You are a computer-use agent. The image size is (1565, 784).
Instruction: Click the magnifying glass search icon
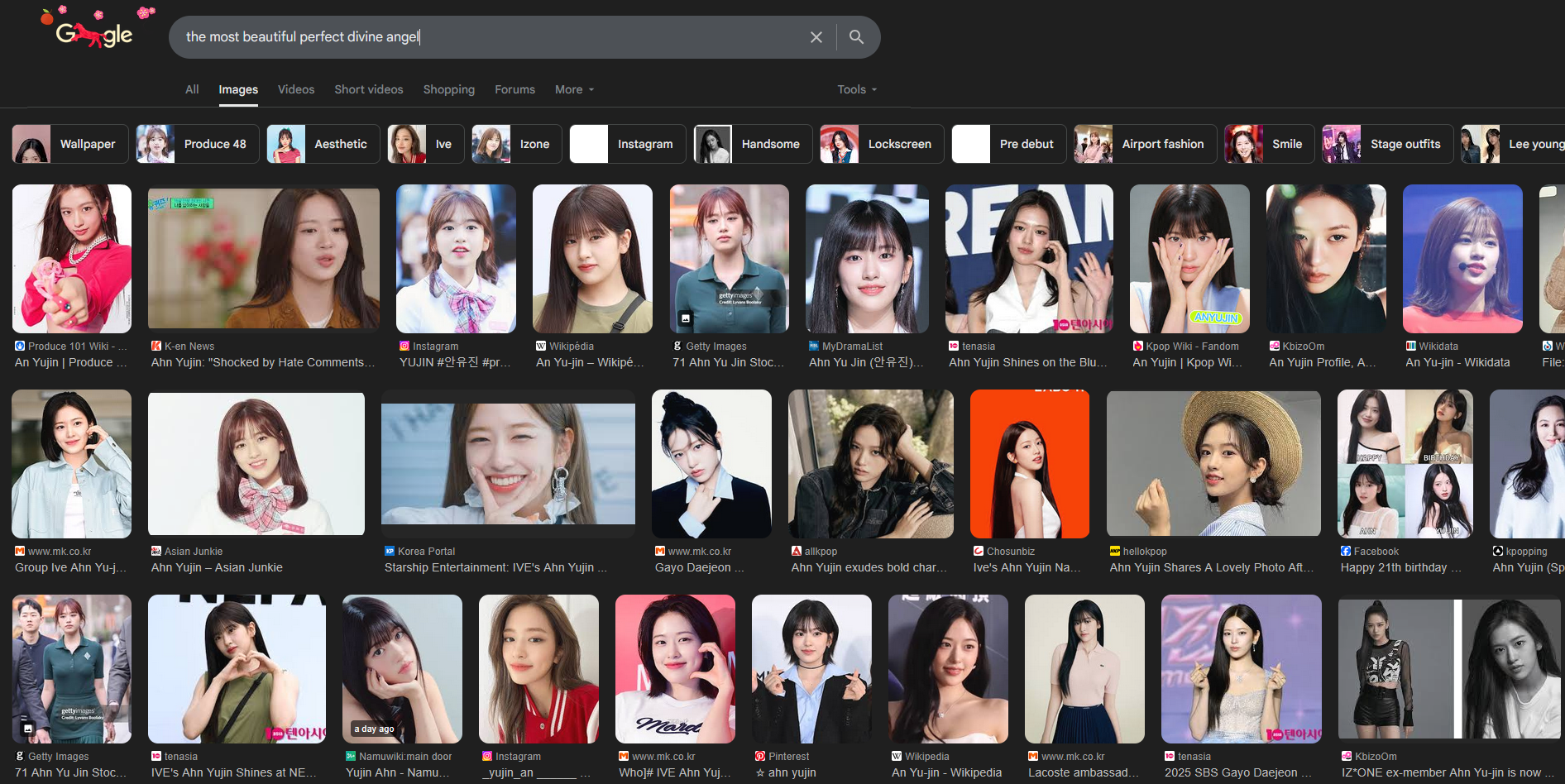coord(856,37)
